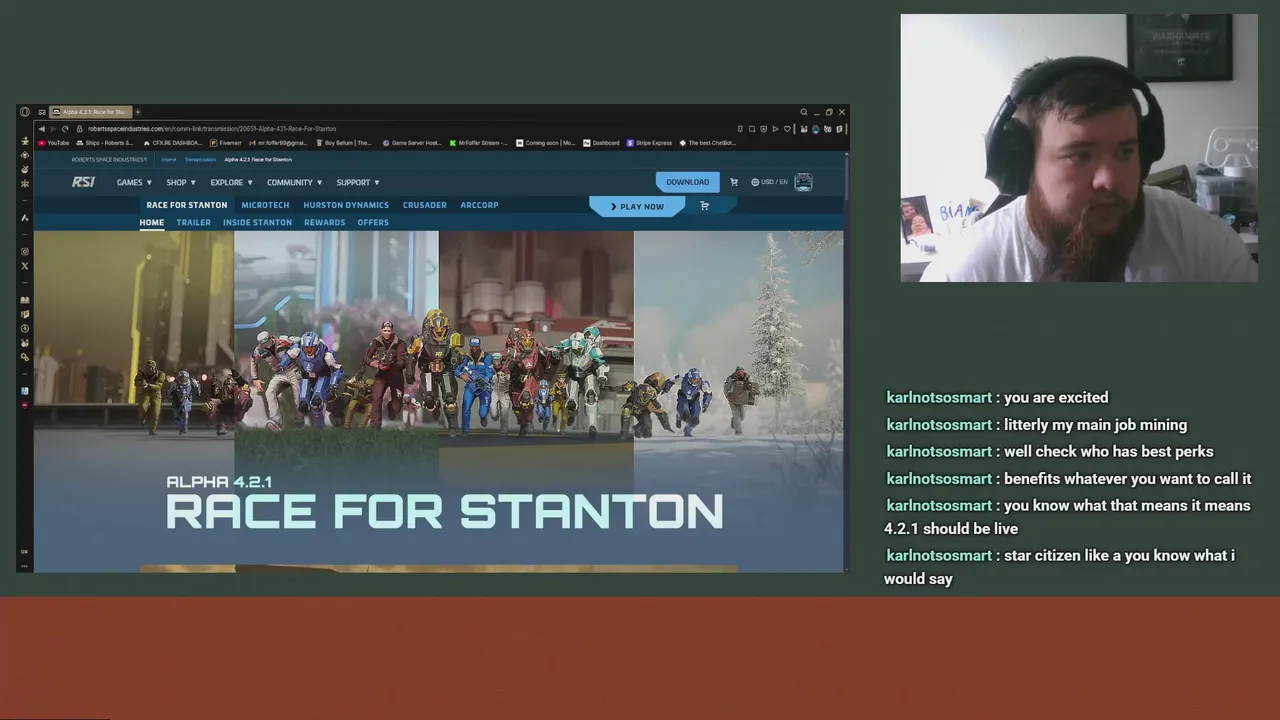Open the Opera menu logo icon
Image resolution: width=1280 pixels, height=720 pixels.
coord(25,112)
